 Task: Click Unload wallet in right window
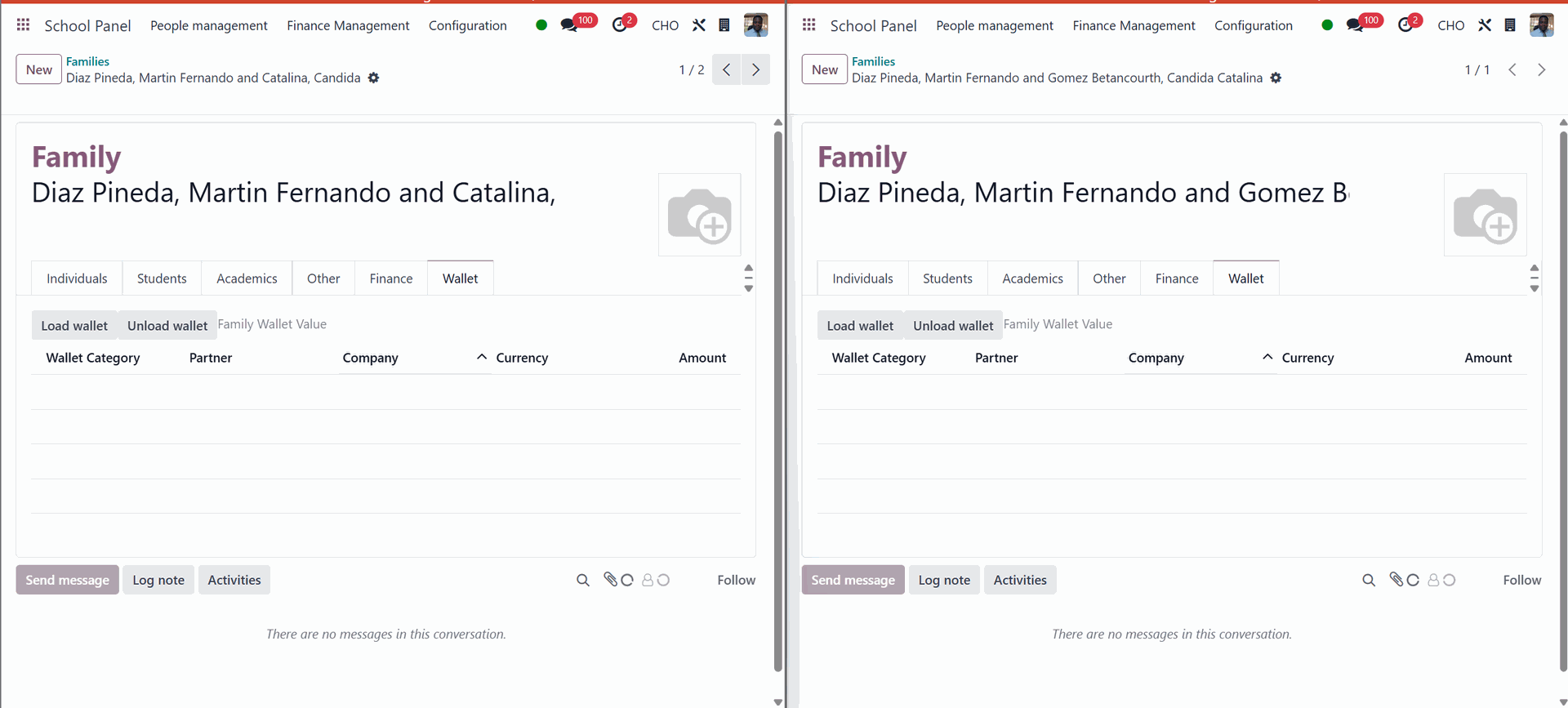[953, 325]
